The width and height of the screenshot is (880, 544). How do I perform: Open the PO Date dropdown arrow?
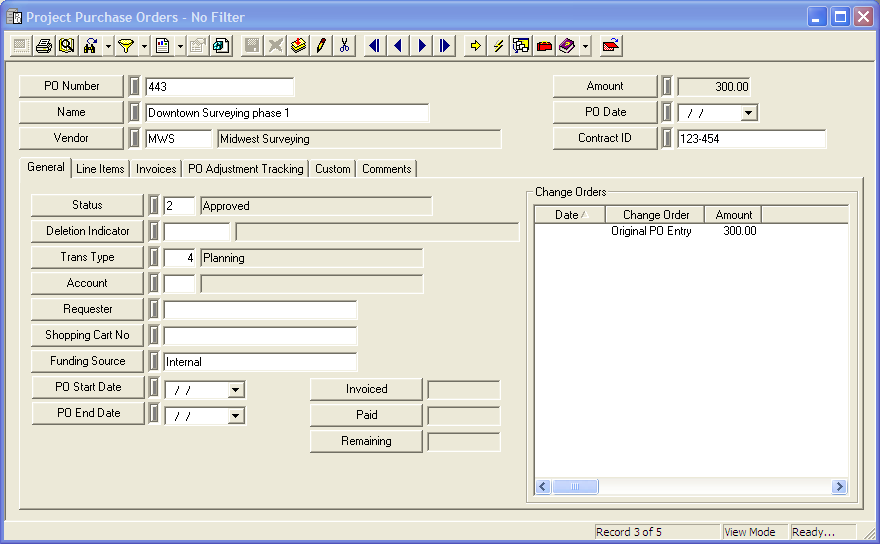(748, 113)
